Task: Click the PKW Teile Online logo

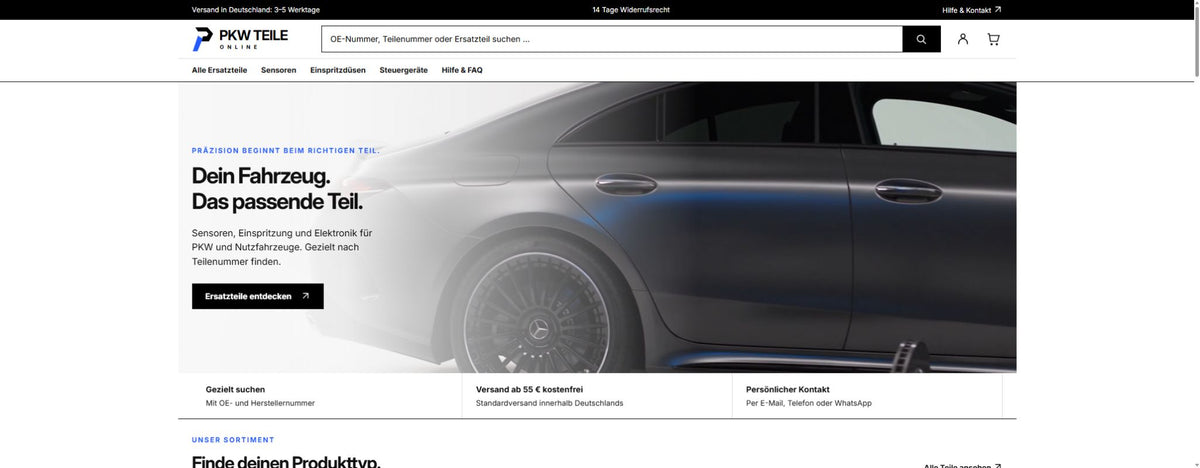Action: tap(241, 39)
